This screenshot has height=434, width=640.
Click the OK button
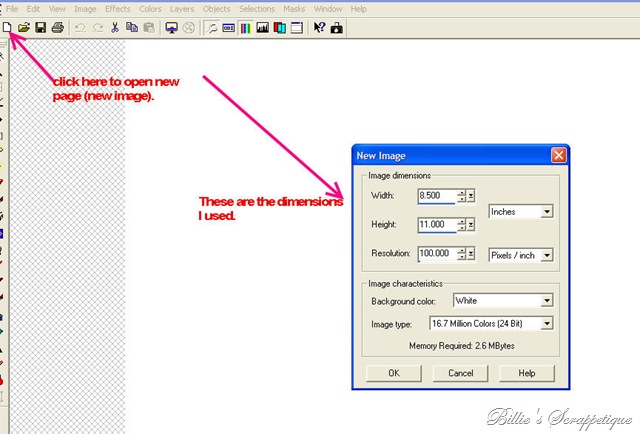point(394,373)
